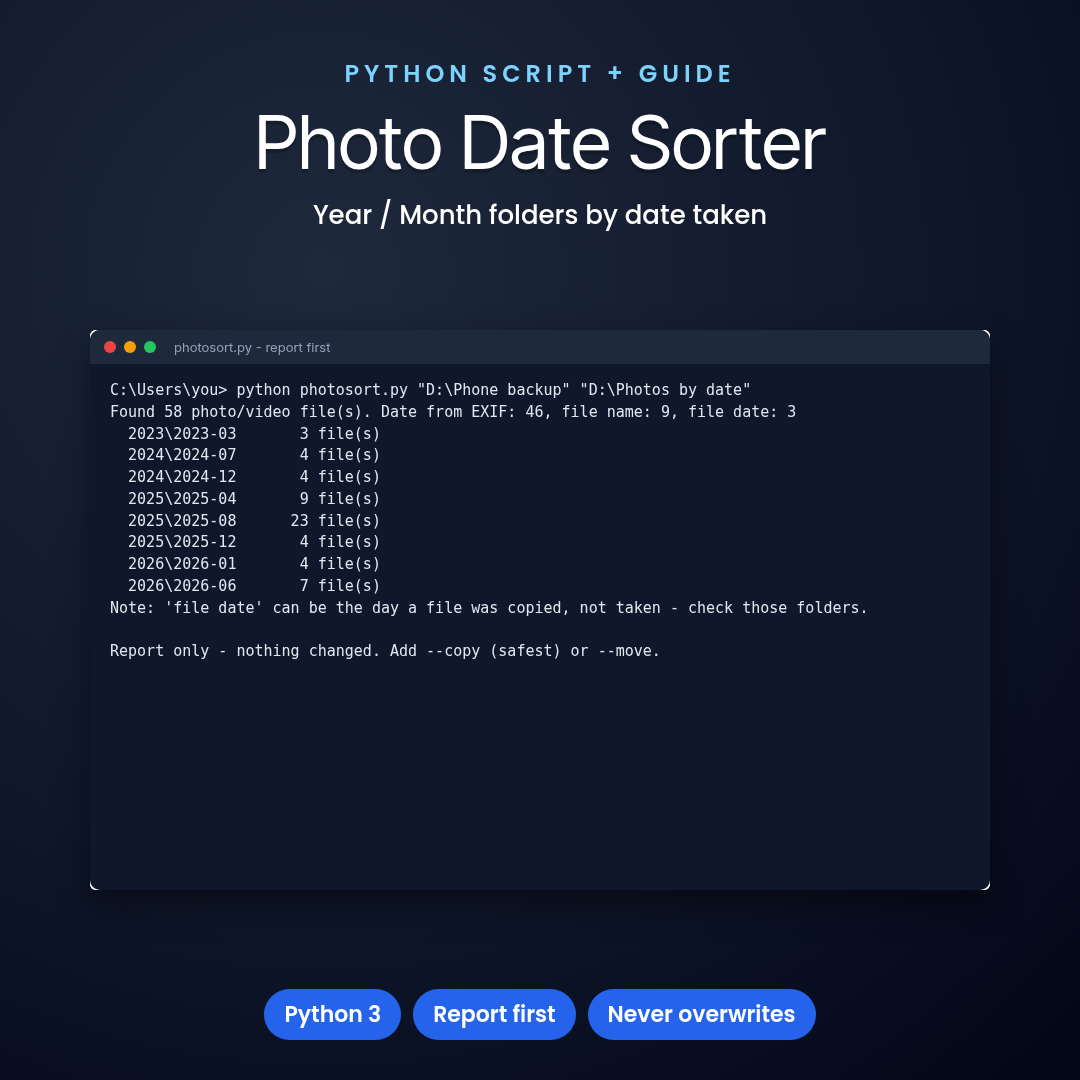
Task: Select the 2024\2024-12 row
Action: (253, 477)
